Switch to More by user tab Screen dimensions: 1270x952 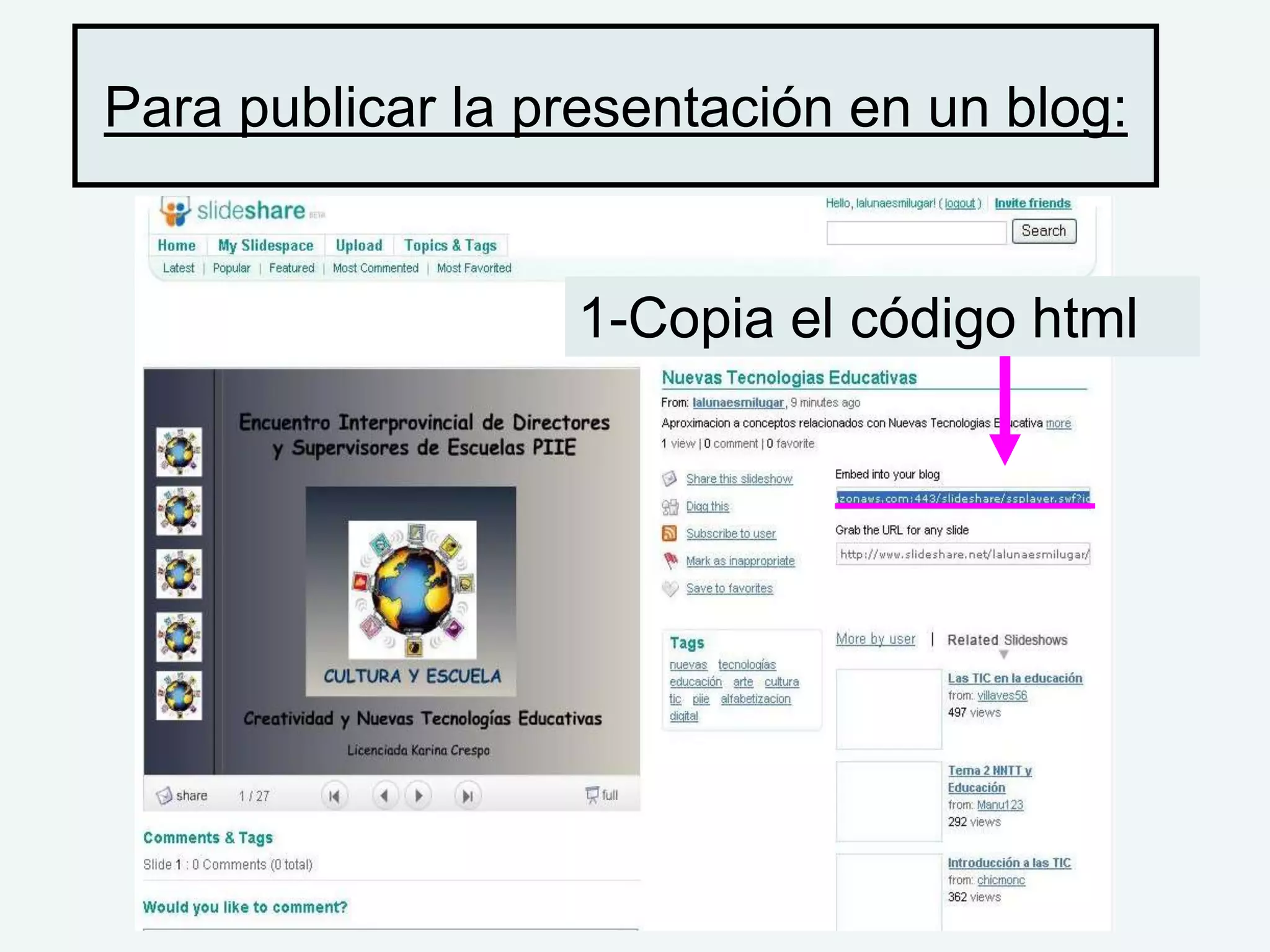pyautogui.click(x=876, y=639)
